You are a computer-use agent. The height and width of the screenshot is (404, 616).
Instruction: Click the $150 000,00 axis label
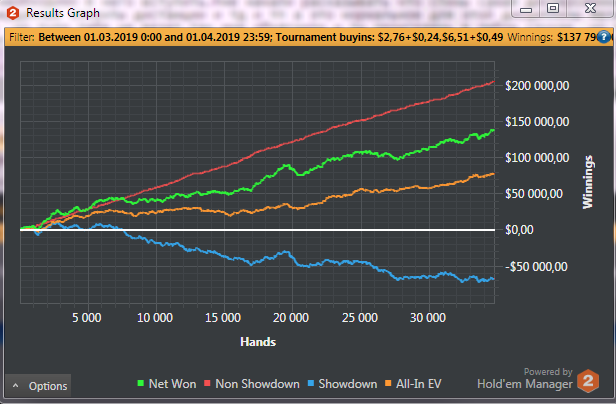click(537, 122)
